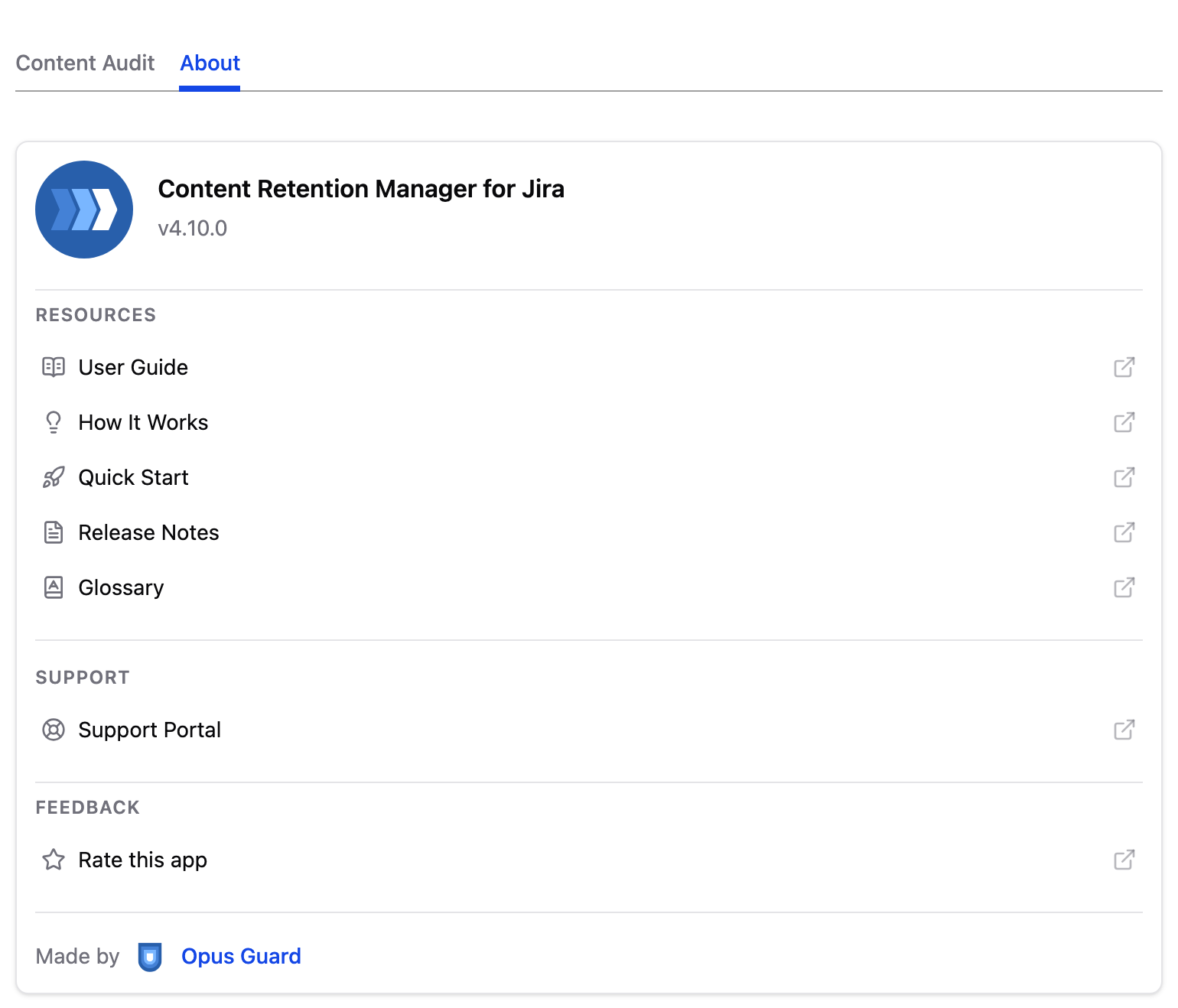Viewport: 1178px width, 1008px height.
Task: Click the external link icon for Glossary
Action: [x=1124, y=587]
